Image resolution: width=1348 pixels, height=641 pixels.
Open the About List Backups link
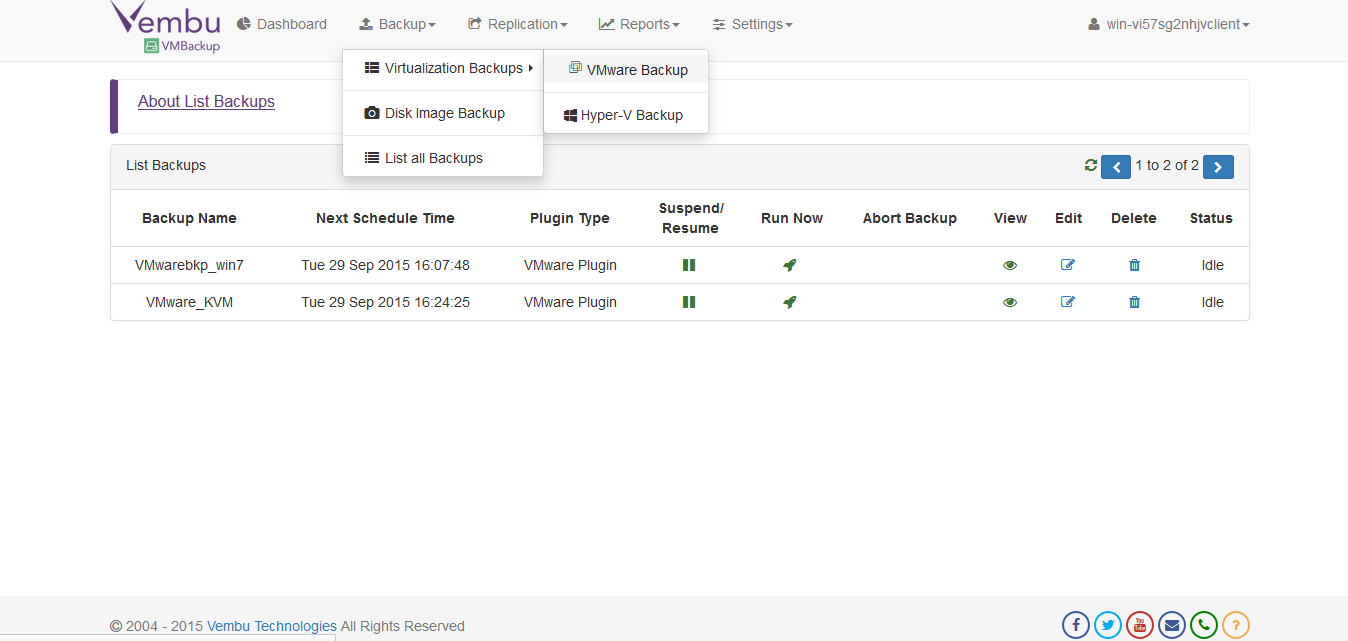click(206, 101)
